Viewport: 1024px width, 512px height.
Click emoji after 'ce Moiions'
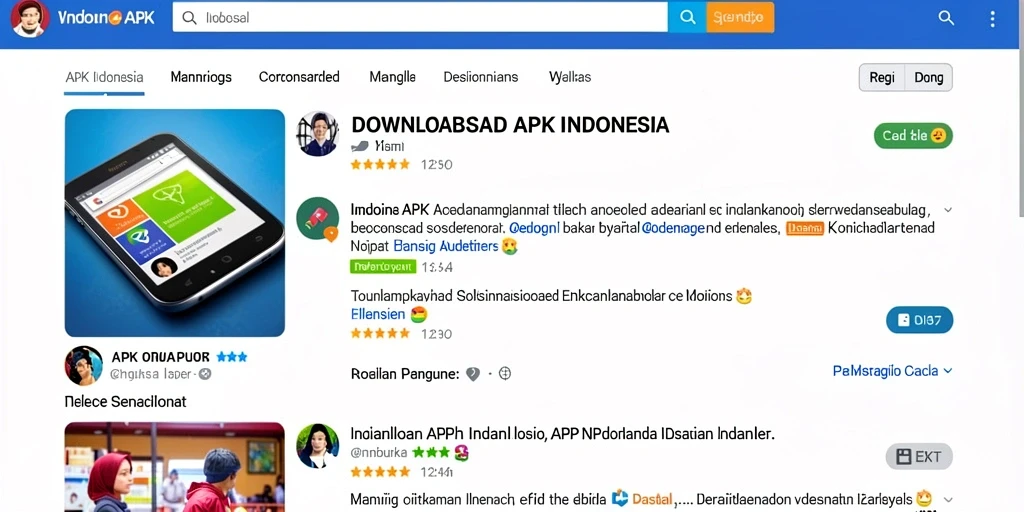pos(743,296)
